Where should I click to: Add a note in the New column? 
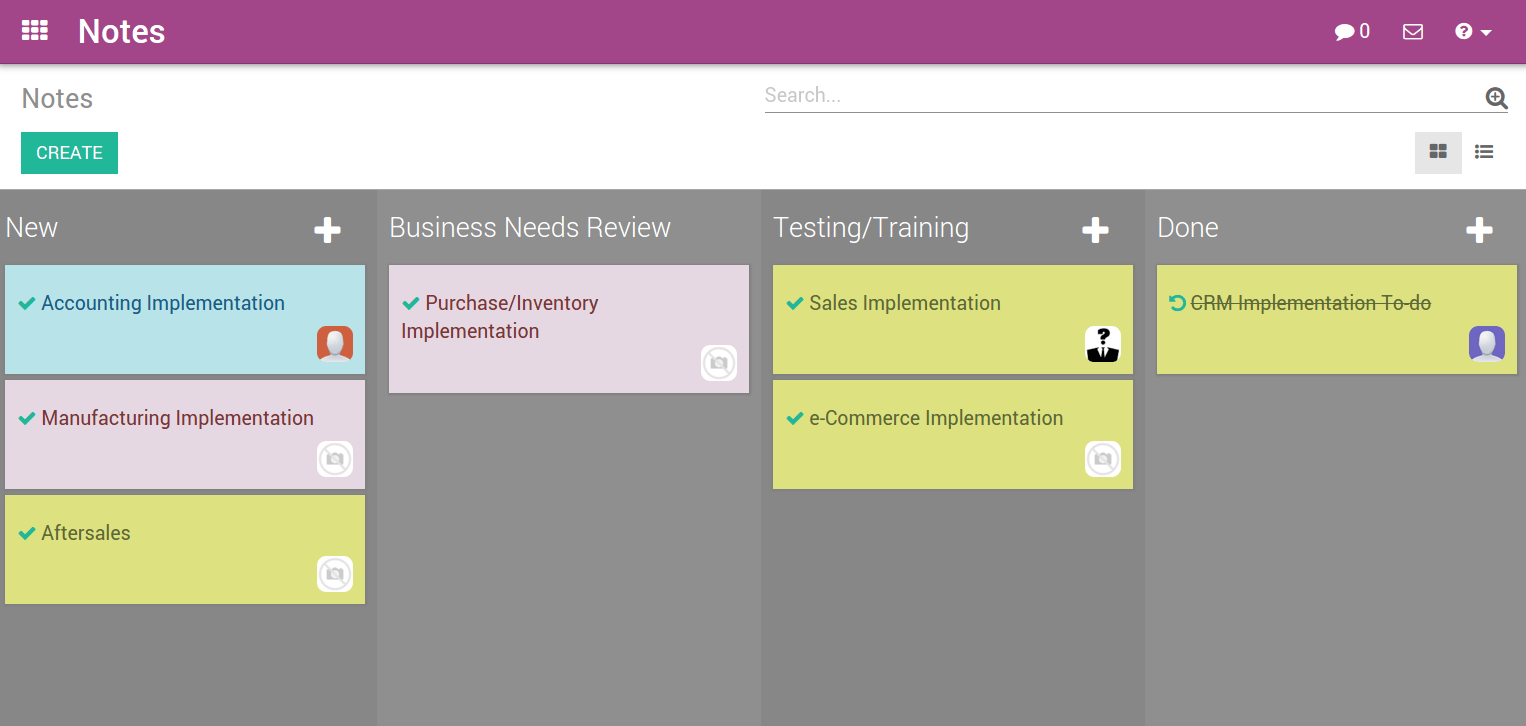pyautogui.click(x=327, y=230)
